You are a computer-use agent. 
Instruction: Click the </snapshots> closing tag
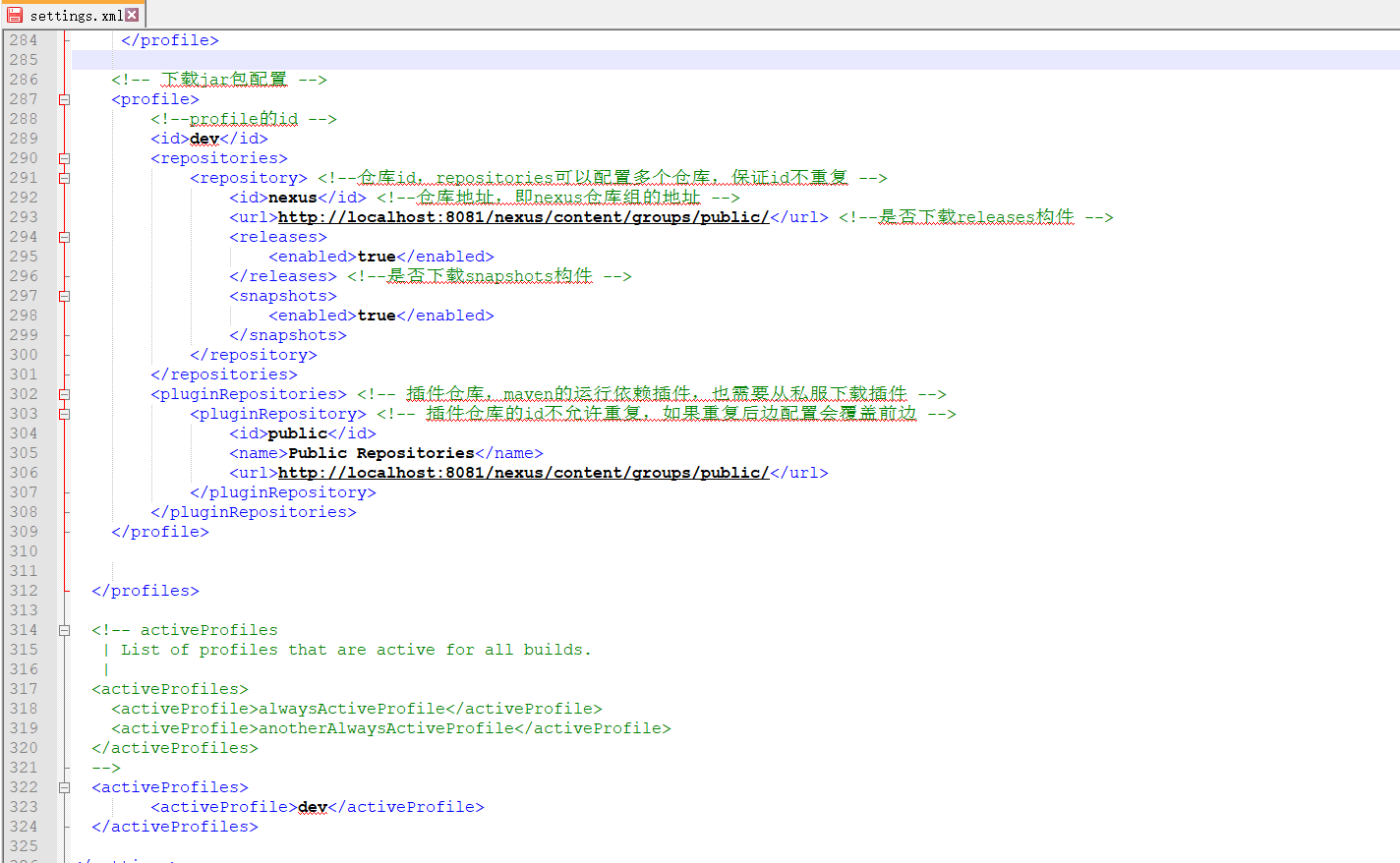pos(288,335)
